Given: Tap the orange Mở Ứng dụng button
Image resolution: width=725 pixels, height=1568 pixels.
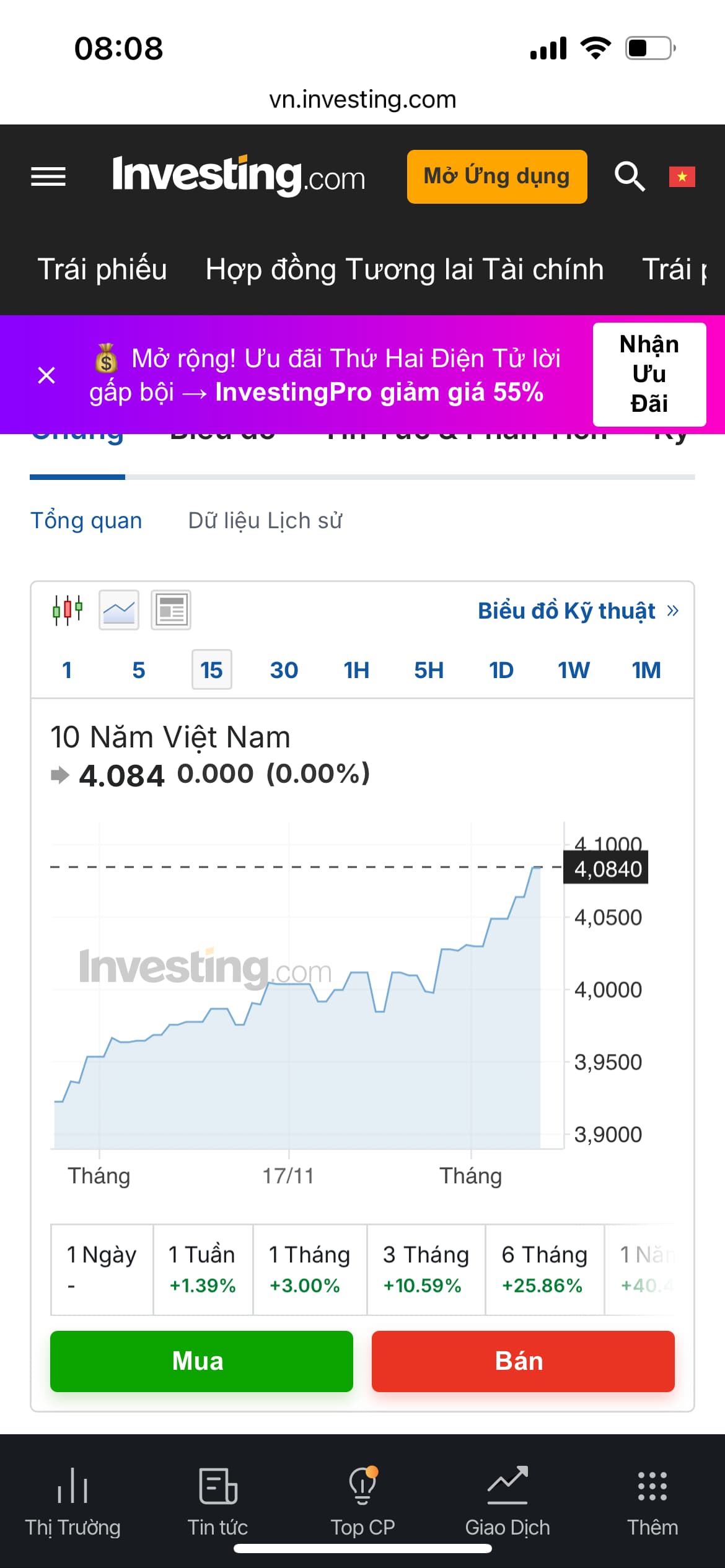Looking at the screenshot, I should (x=496, y=176).
